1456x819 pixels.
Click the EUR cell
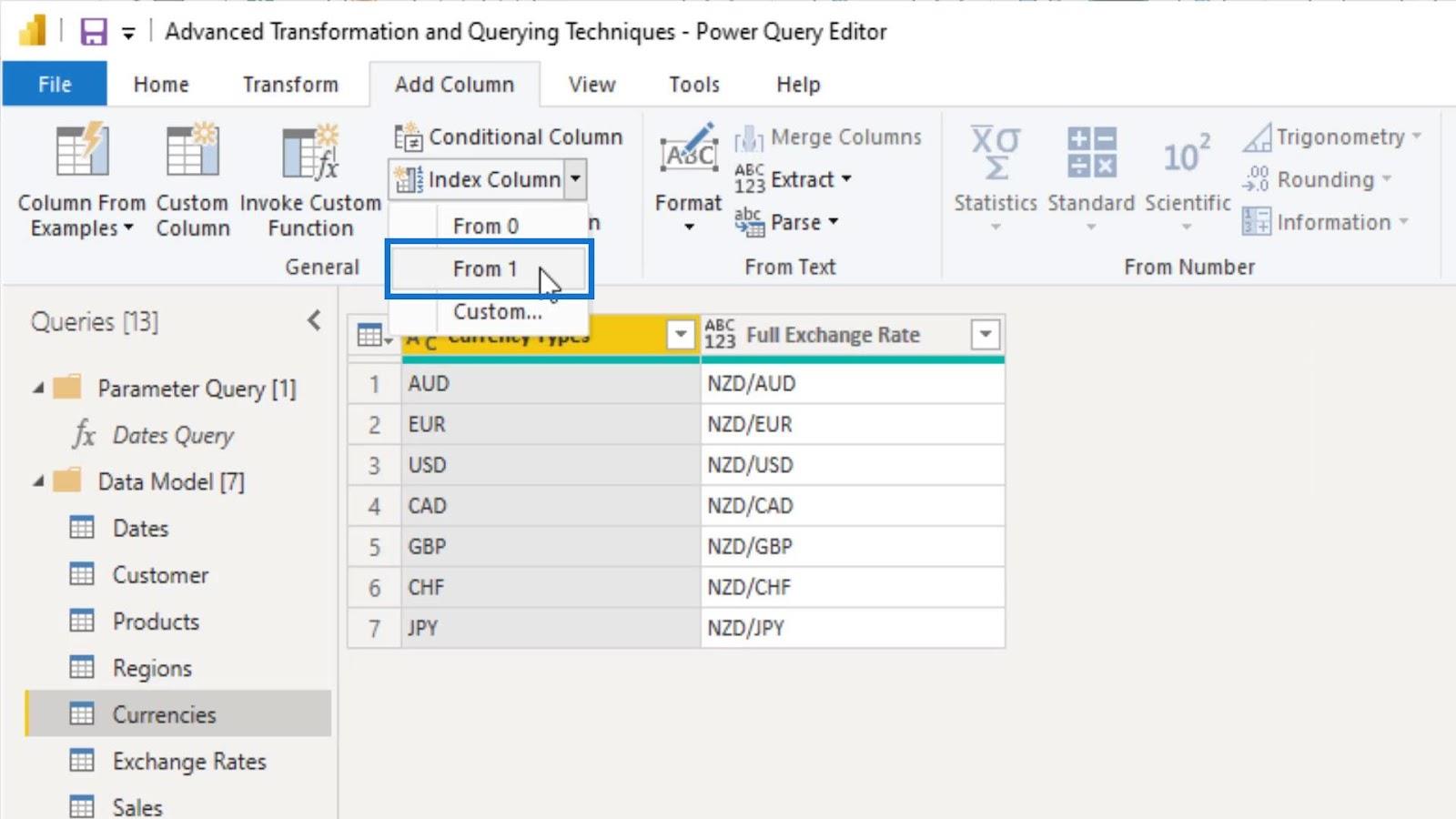click(x=551, y=425)
